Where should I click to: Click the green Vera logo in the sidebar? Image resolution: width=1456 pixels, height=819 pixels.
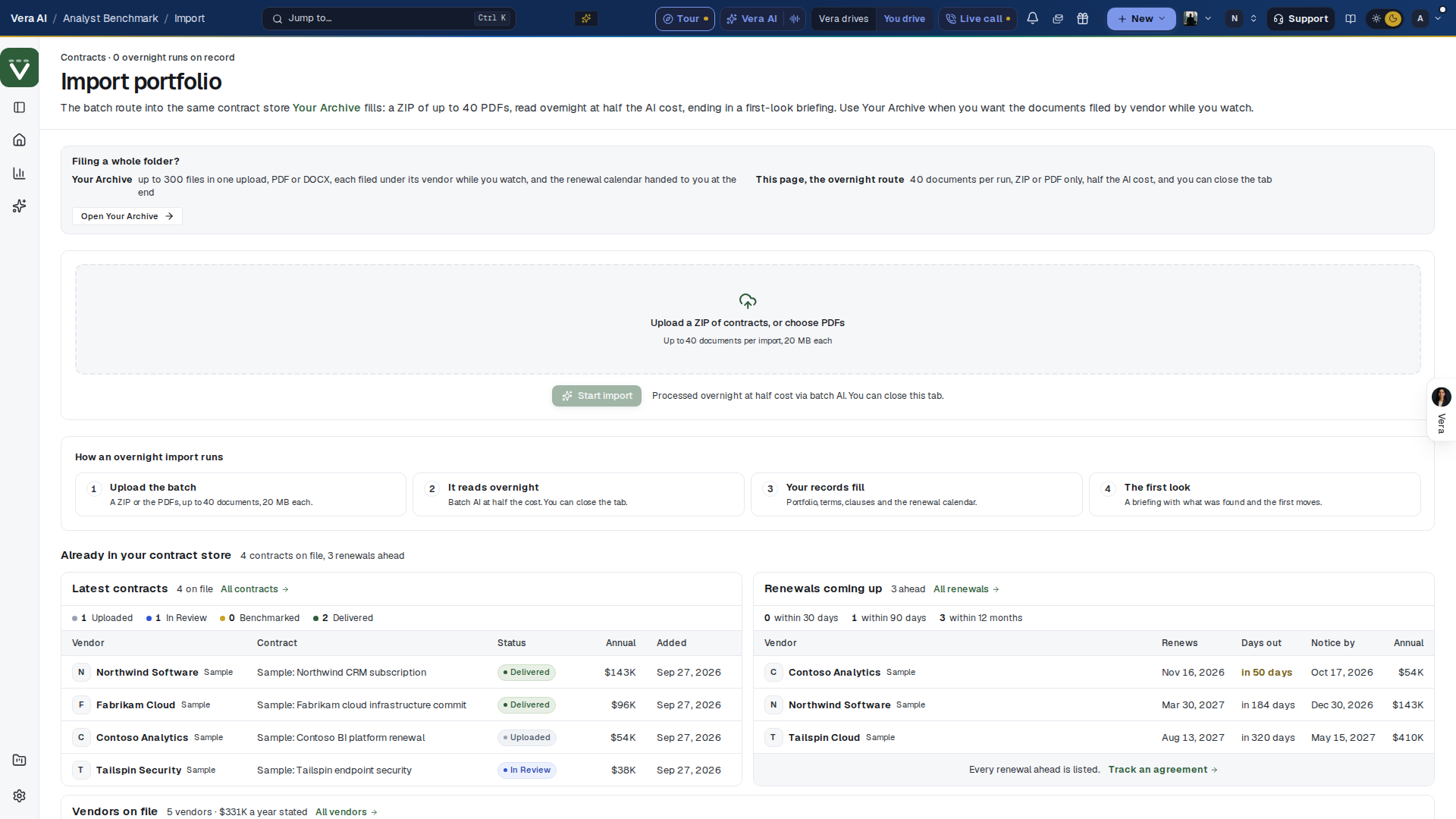pyautogui.click(x=20, y=68)
